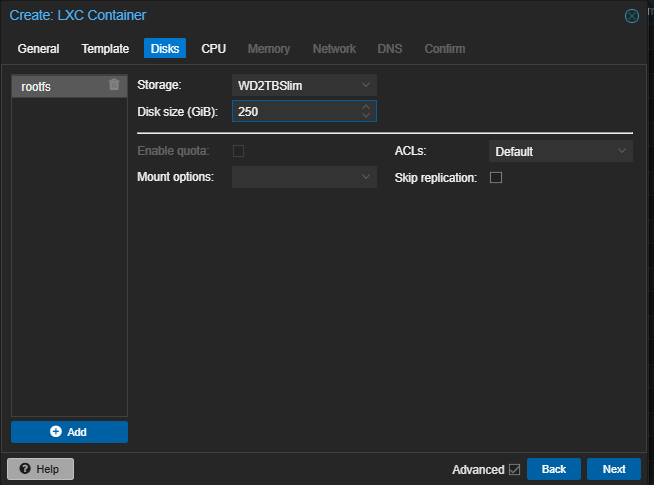Screen dimensions: 654x485
Task: Open the ACLs dropdown set to Default
Action: tap(561, 151)
